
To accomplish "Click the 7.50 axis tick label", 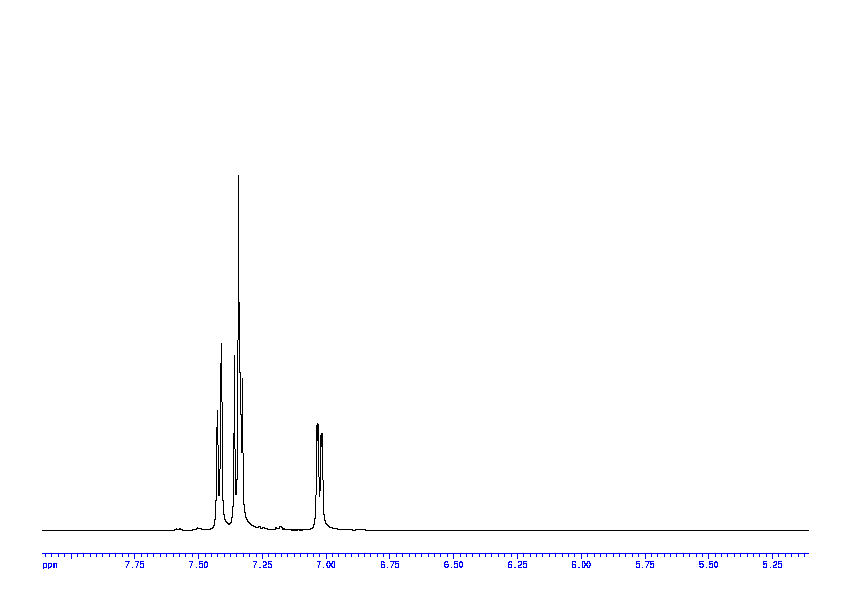I will pyautogui.click(x=198, y=565).
